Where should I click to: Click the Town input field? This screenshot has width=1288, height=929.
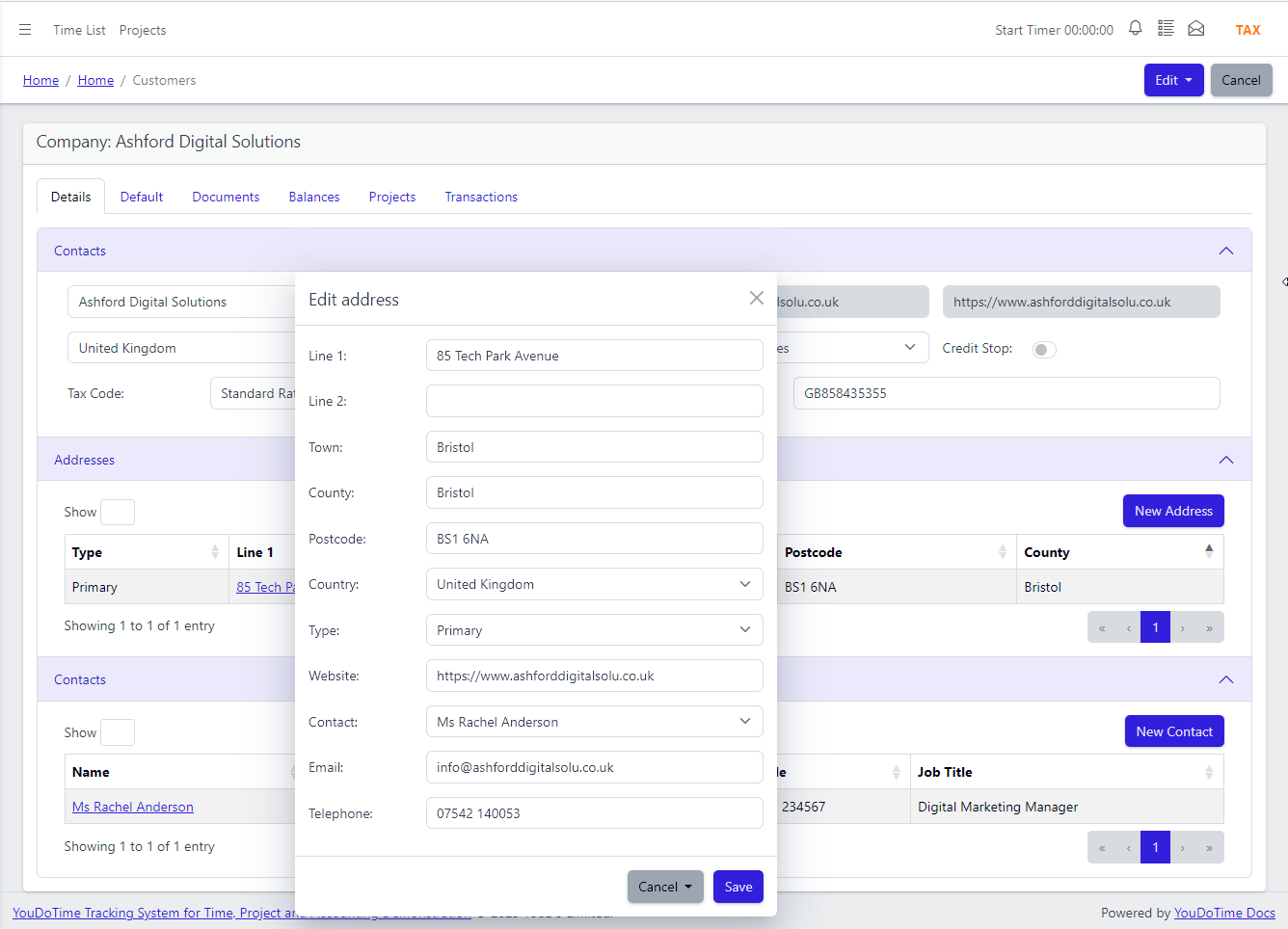coord(594,447)
